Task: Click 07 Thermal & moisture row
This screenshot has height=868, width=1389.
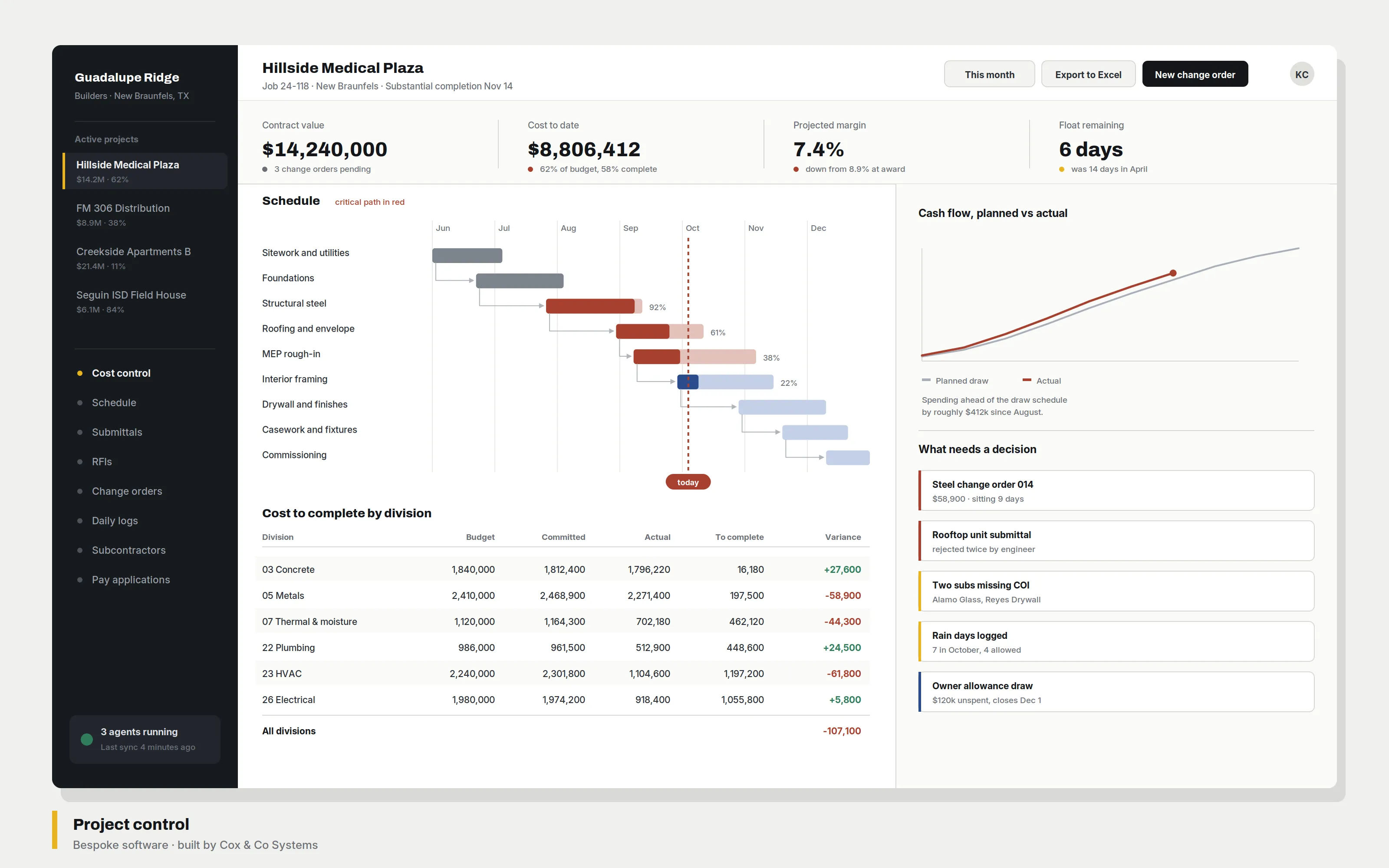Action: point(563,621)
